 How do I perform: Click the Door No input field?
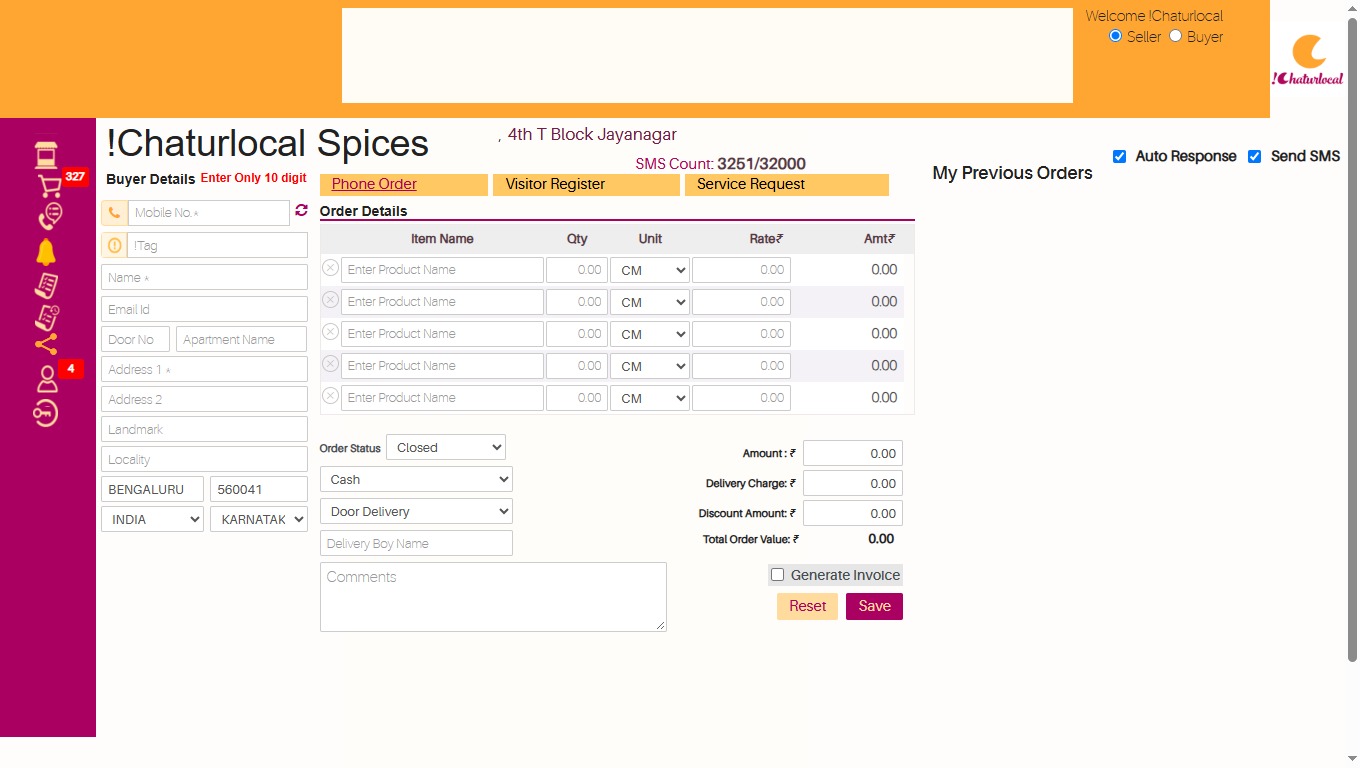tap(135, 339)
